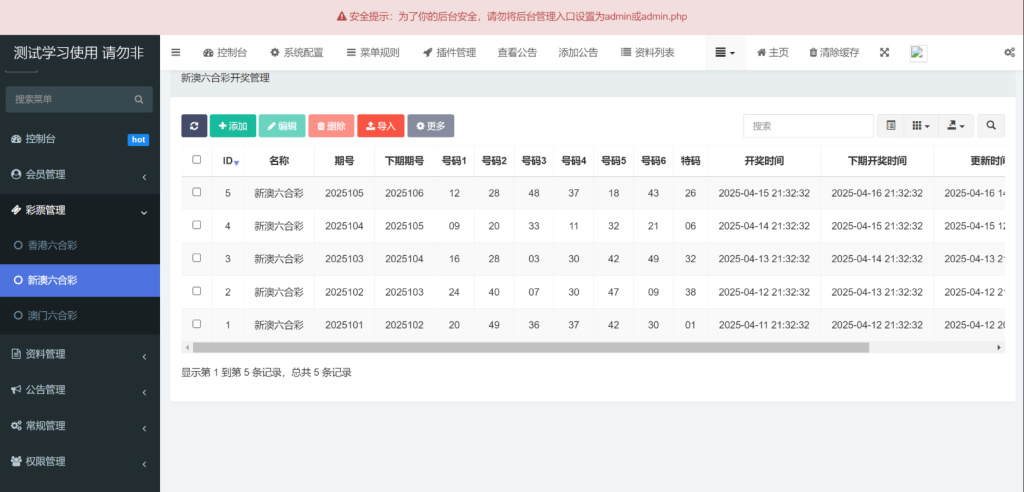Sort by the ID column arrow

pyautogui.click(x=236, y=162)
